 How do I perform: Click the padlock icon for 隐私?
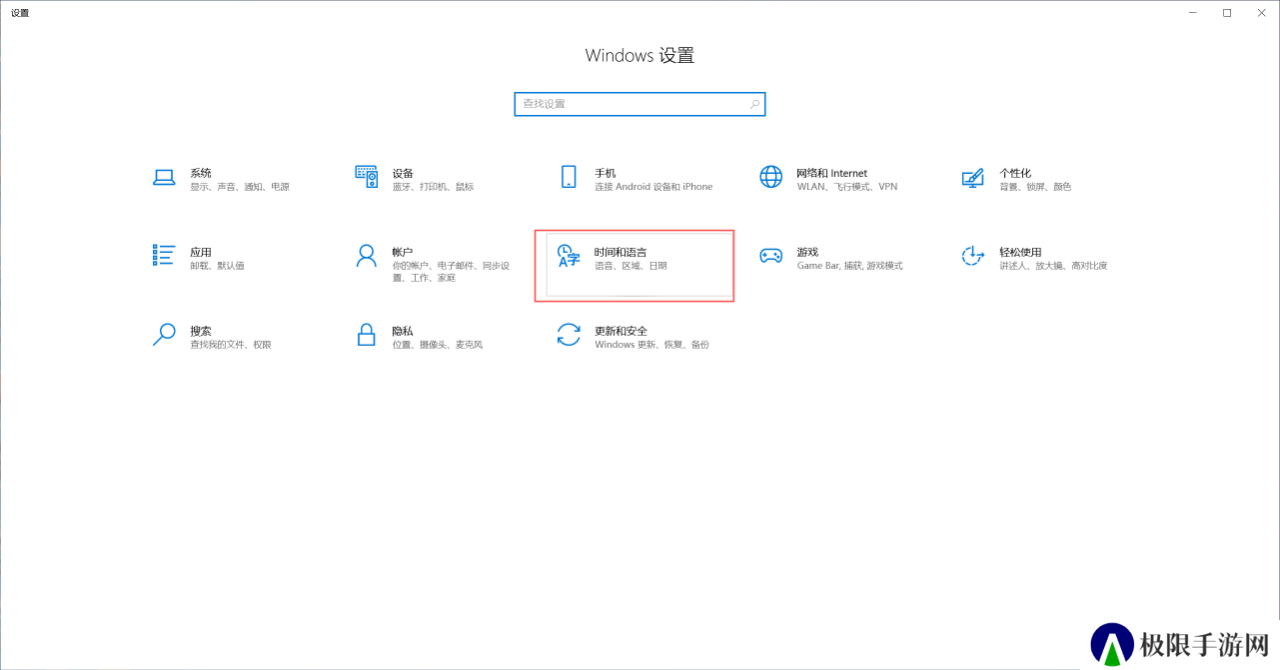click(366, 334)
